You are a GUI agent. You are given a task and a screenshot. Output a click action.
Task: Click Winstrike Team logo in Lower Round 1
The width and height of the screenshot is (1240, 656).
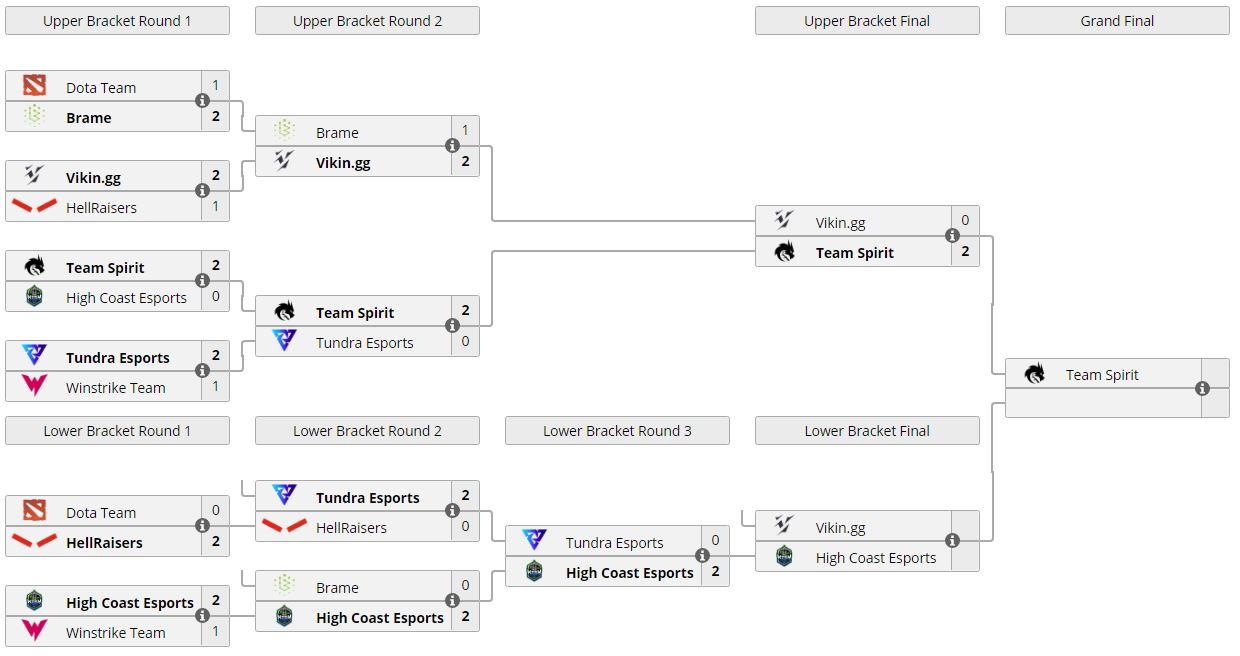[x=35, y=632]
